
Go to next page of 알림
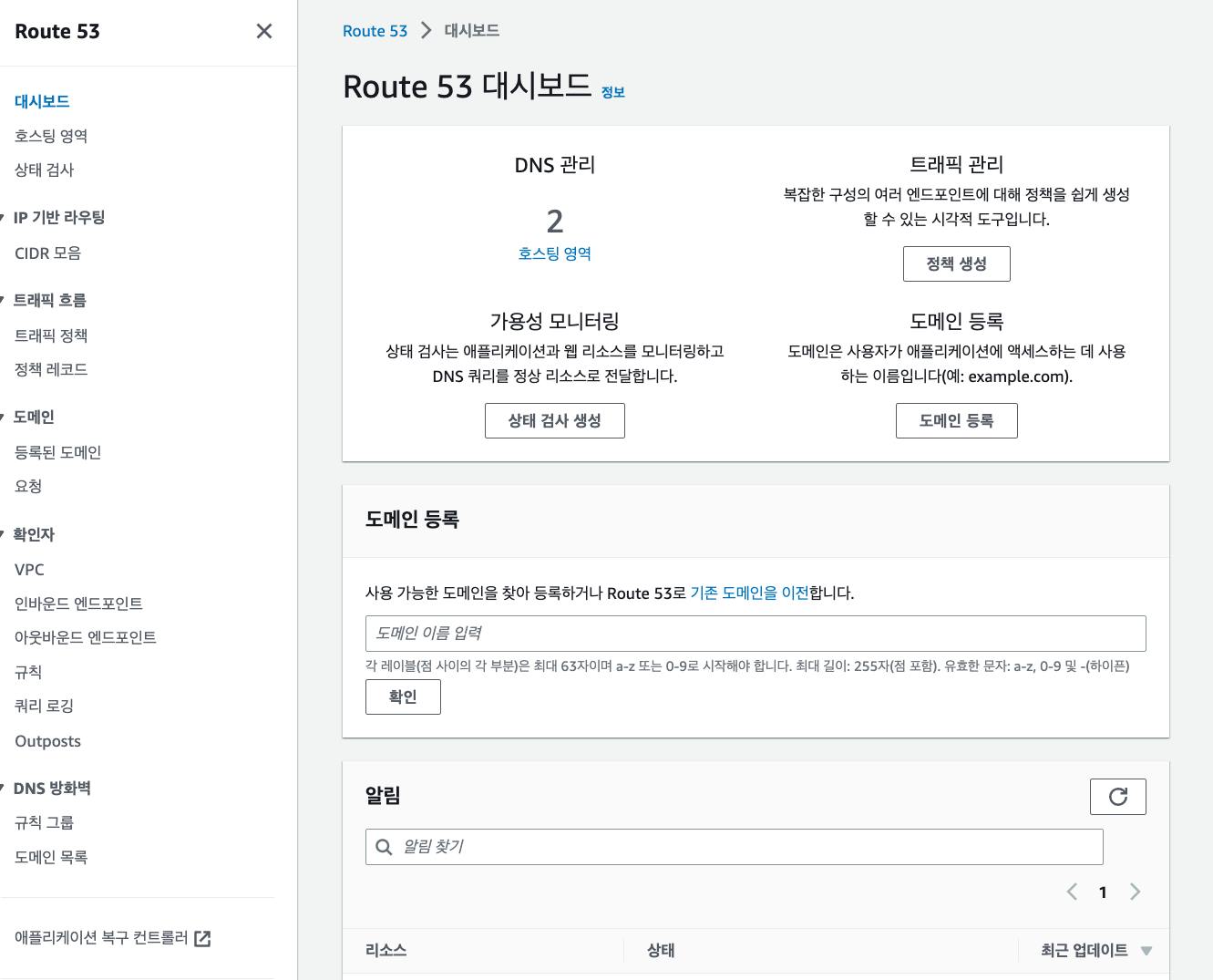pos(1135,892)
